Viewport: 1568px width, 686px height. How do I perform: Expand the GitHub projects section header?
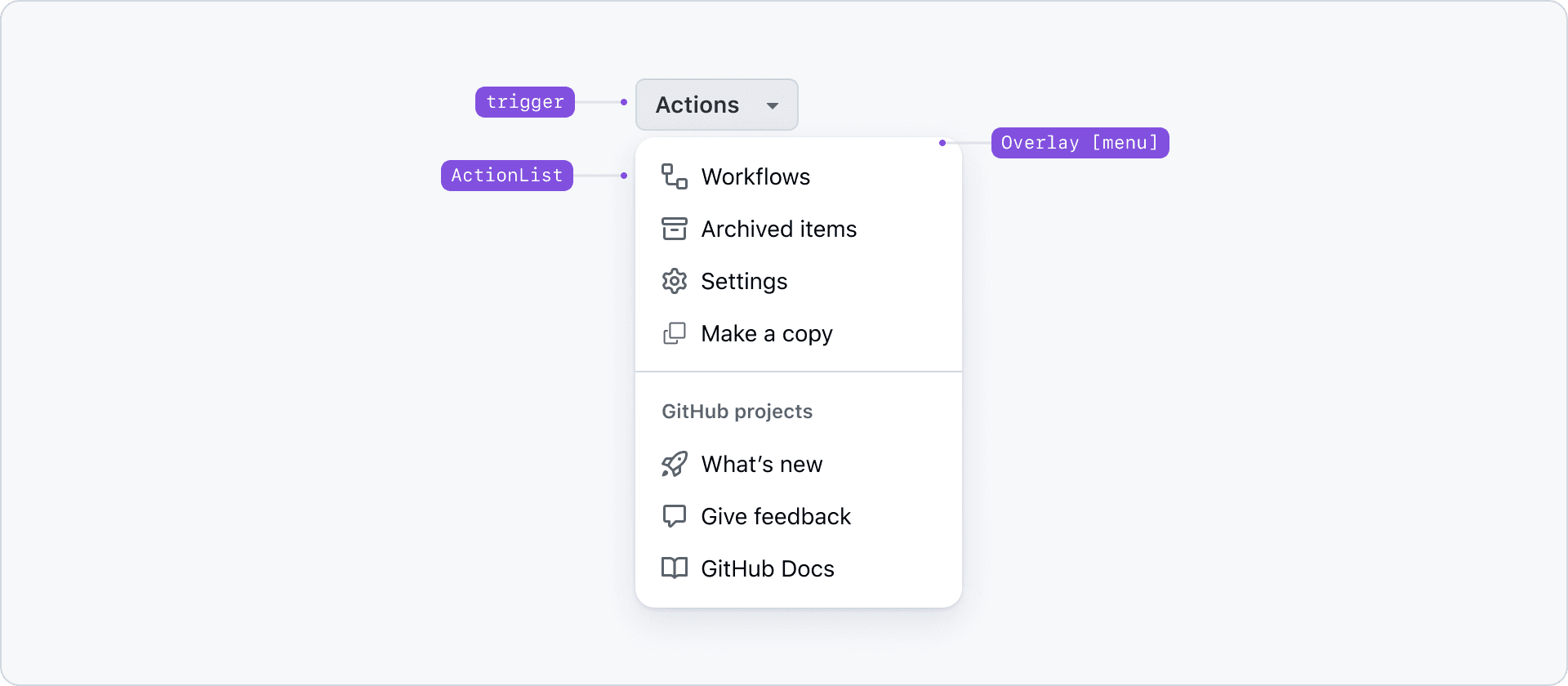[x=737, y=411]
